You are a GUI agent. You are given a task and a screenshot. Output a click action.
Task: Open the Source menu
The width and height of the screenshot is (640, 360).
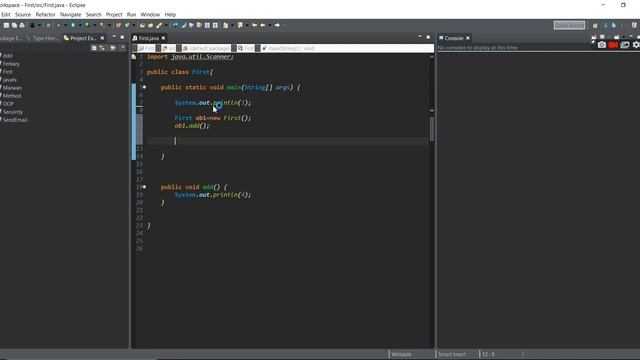[23, 14]
